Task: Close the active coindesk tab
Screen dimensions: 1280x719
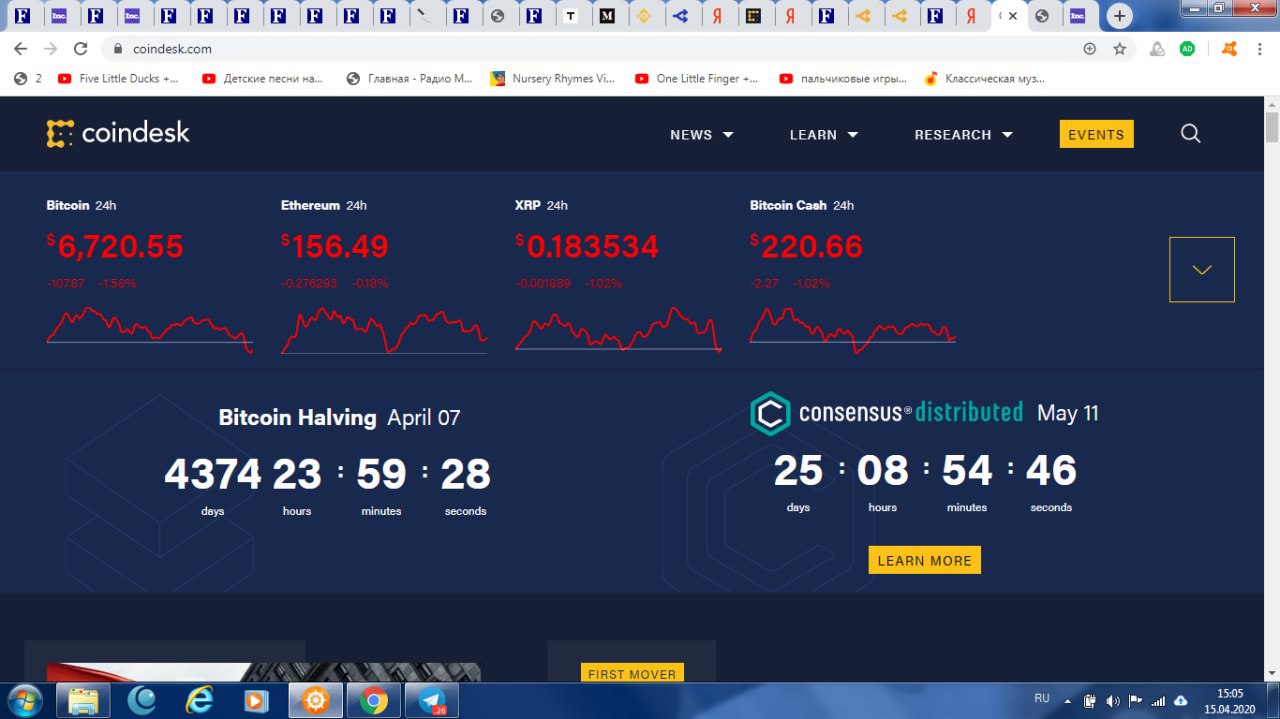Action: (x=1013, y=16)
